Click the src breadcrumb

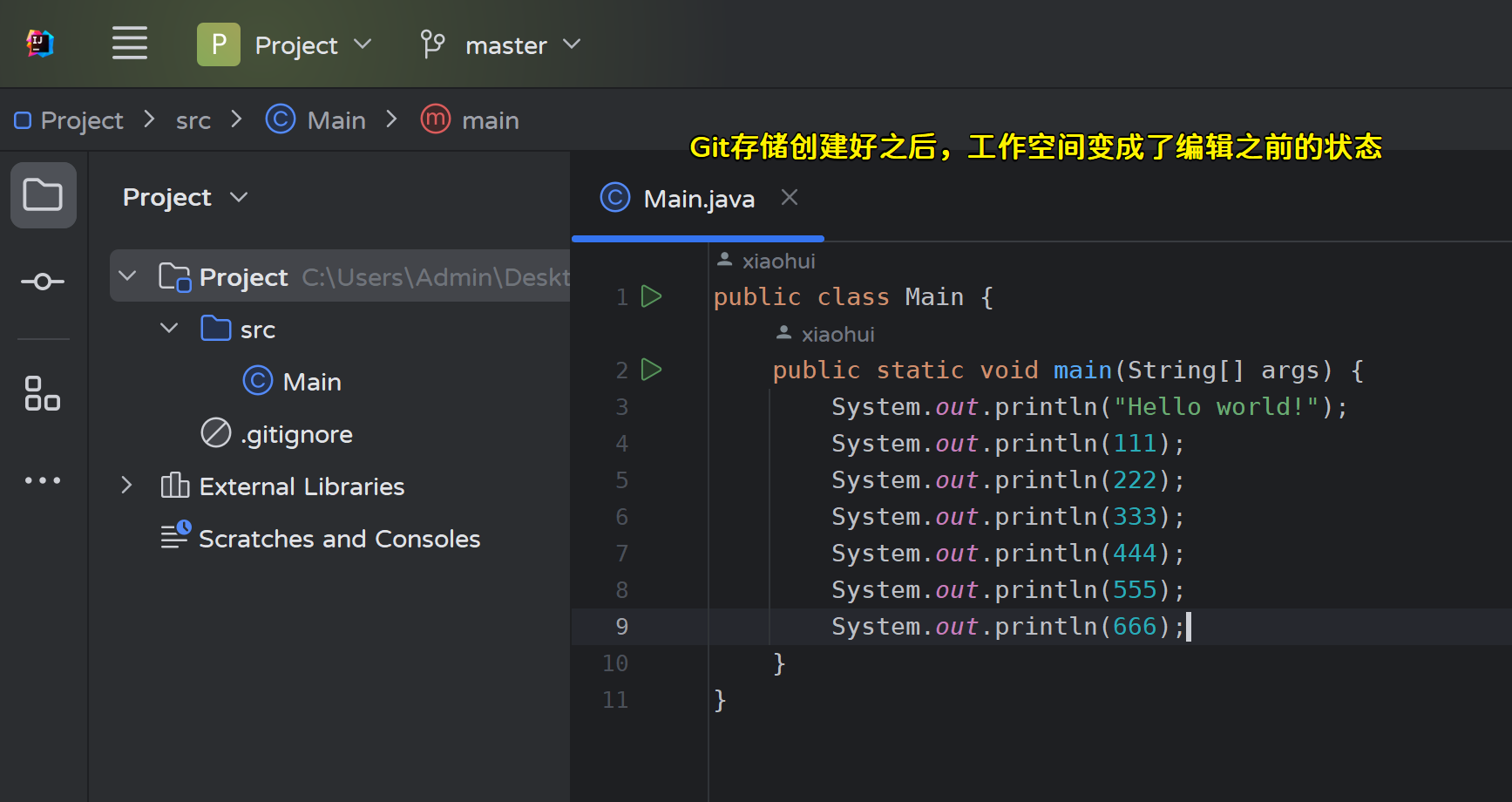coord(193,120)
